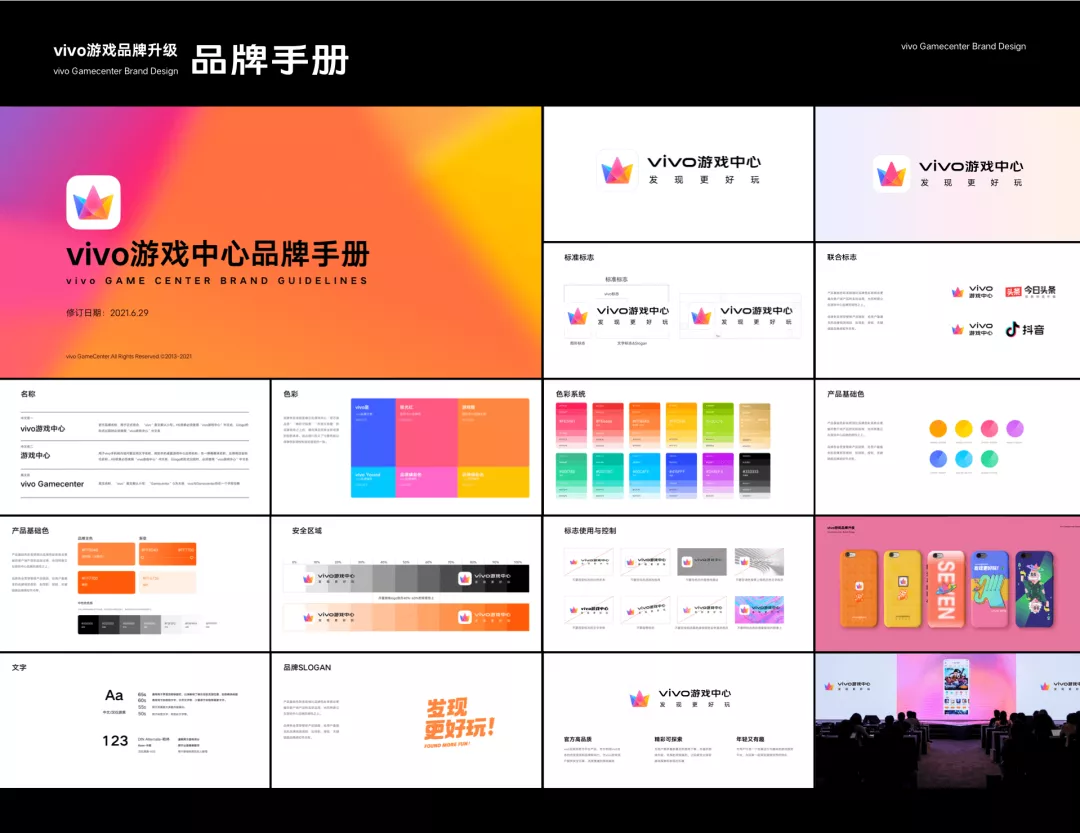Click 'vivo GAME CENTER BRAND GUIDELINES' subtitle

tap(217, 280)
